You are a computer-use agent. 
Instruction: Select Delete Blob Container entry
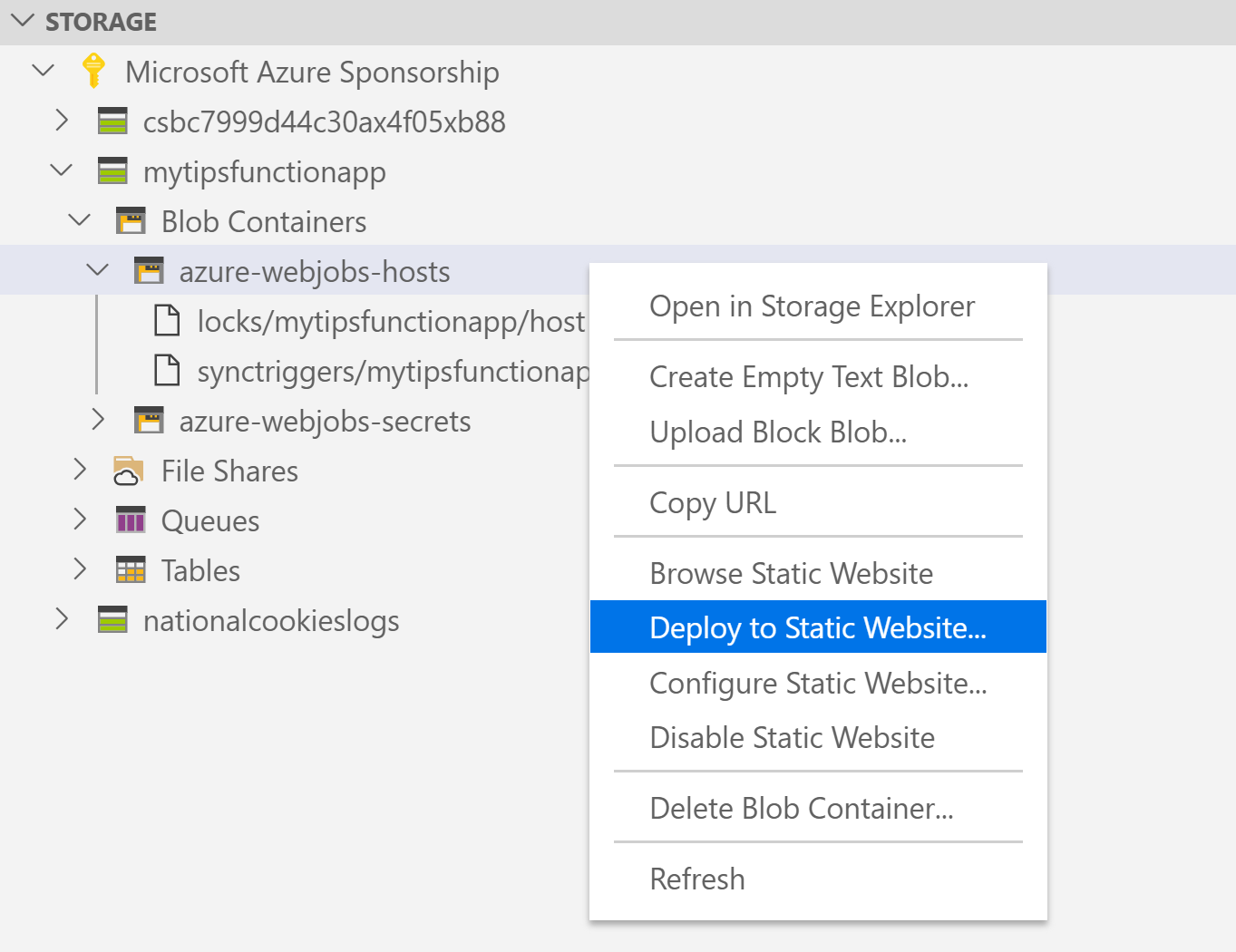(x=802, y=808)
